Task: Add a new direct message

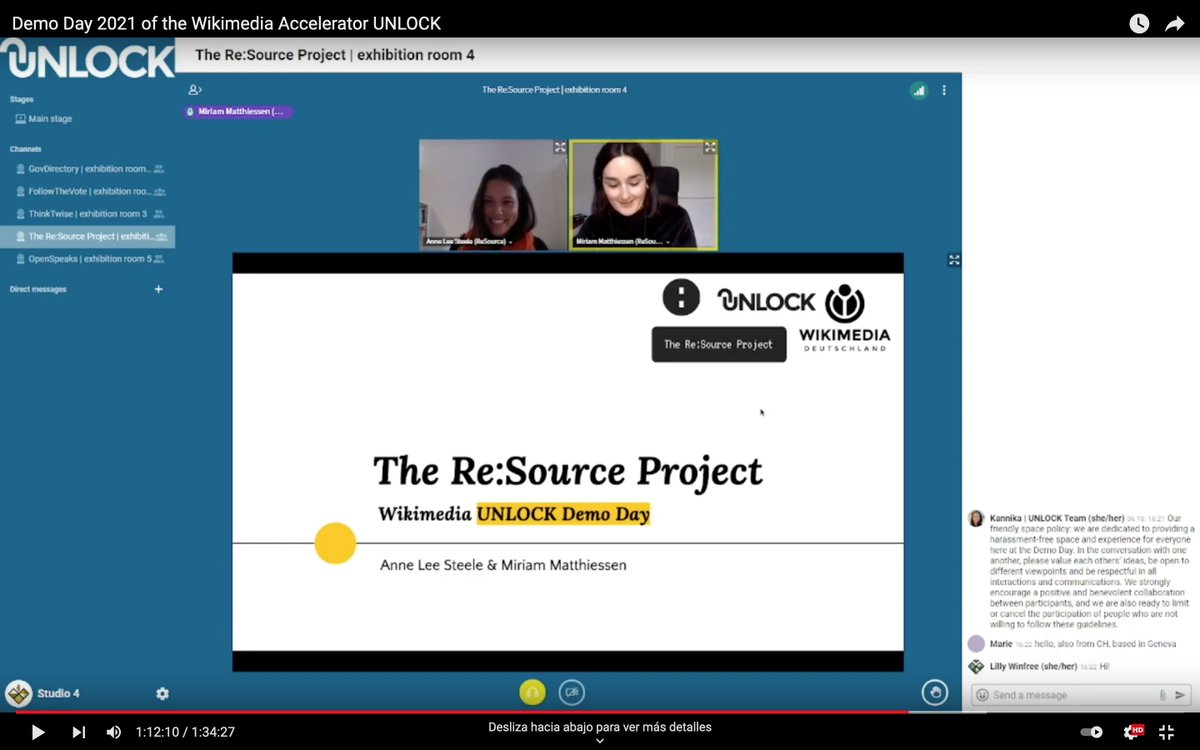Action: [158, 289]
